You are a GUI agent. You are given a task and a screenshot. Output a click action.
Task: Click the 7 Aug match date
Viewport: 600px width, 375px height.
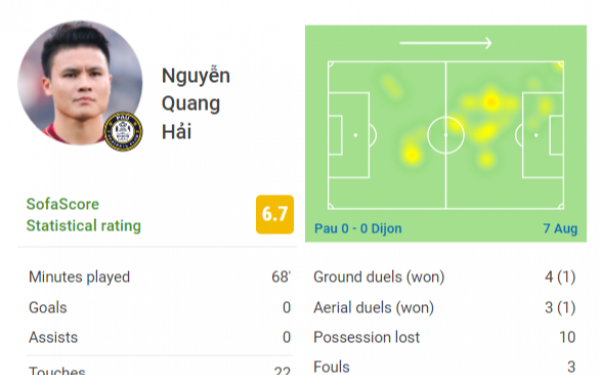click(560, 228)
